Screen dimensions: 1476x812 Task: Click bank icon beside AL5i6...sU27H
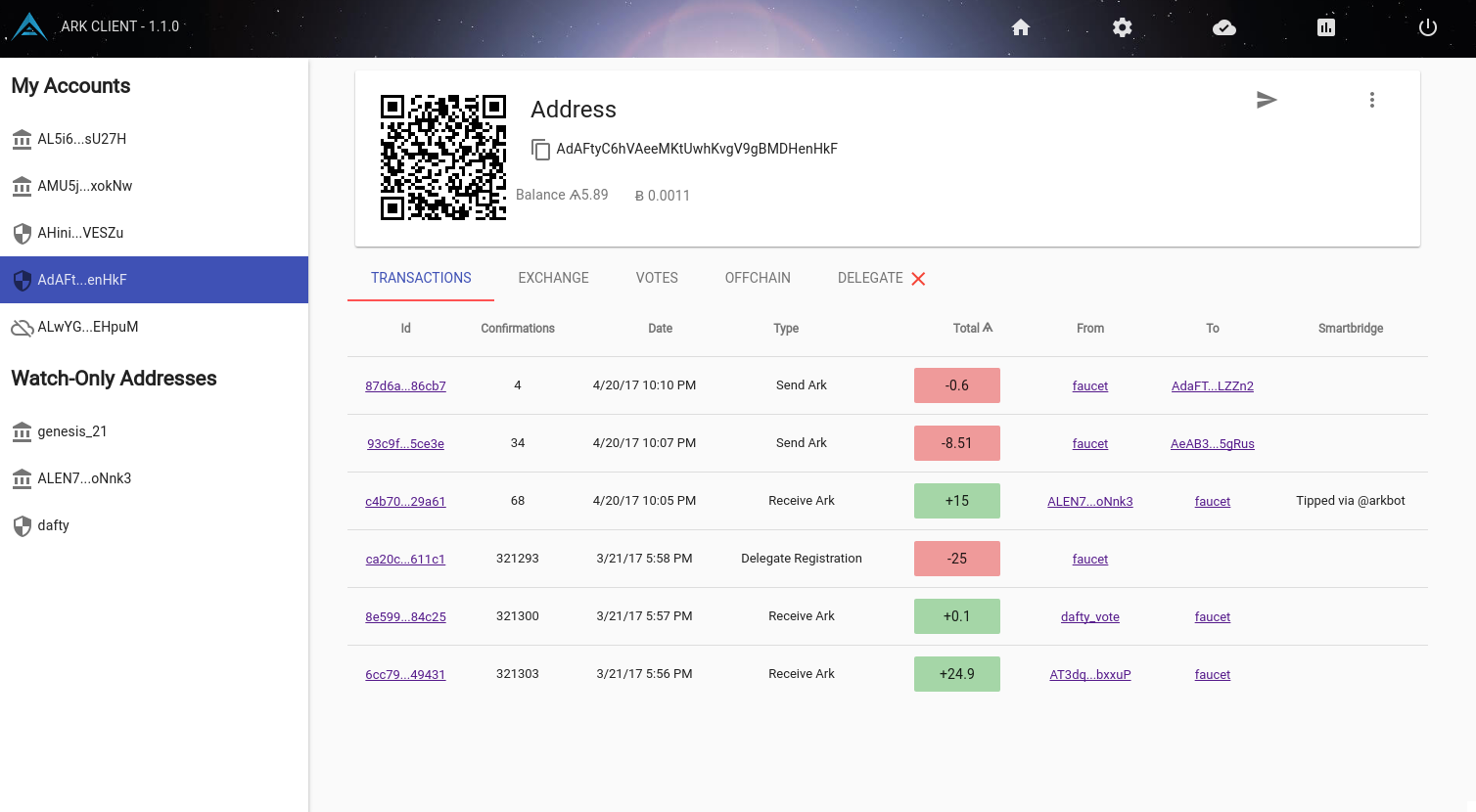pyautogui.click(x=22, y=139)
